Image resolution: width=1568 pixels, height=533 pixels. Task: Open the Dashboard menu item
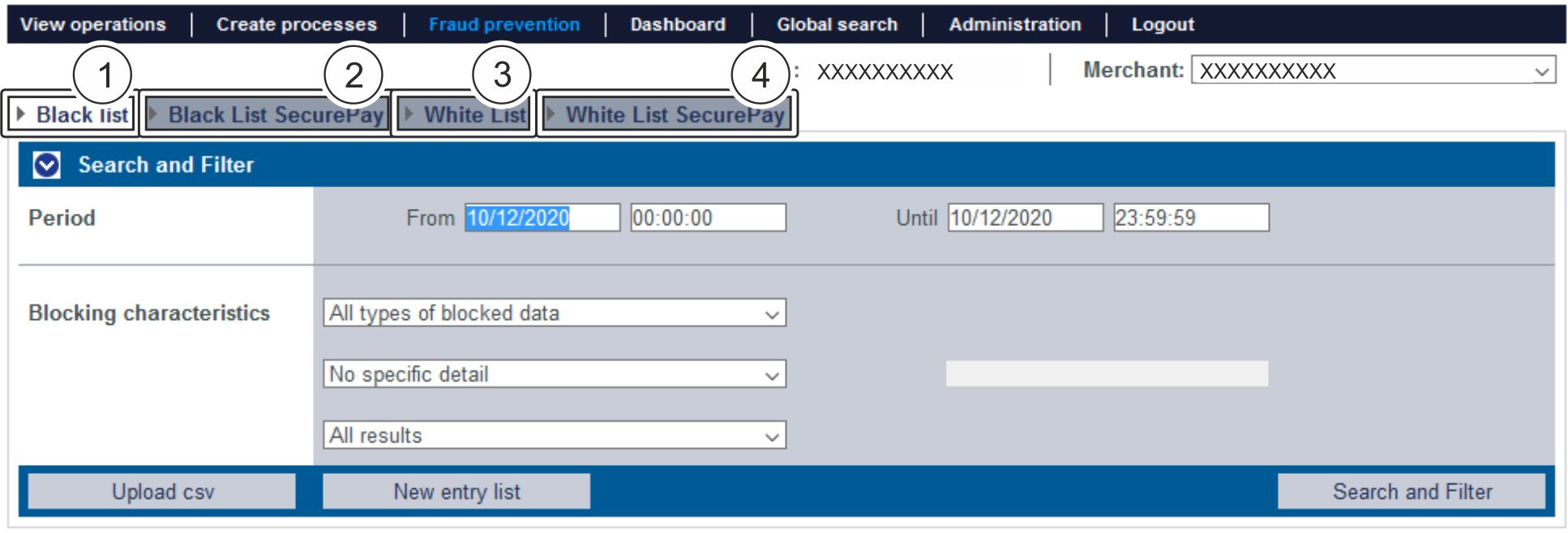[x=678, y=24]
